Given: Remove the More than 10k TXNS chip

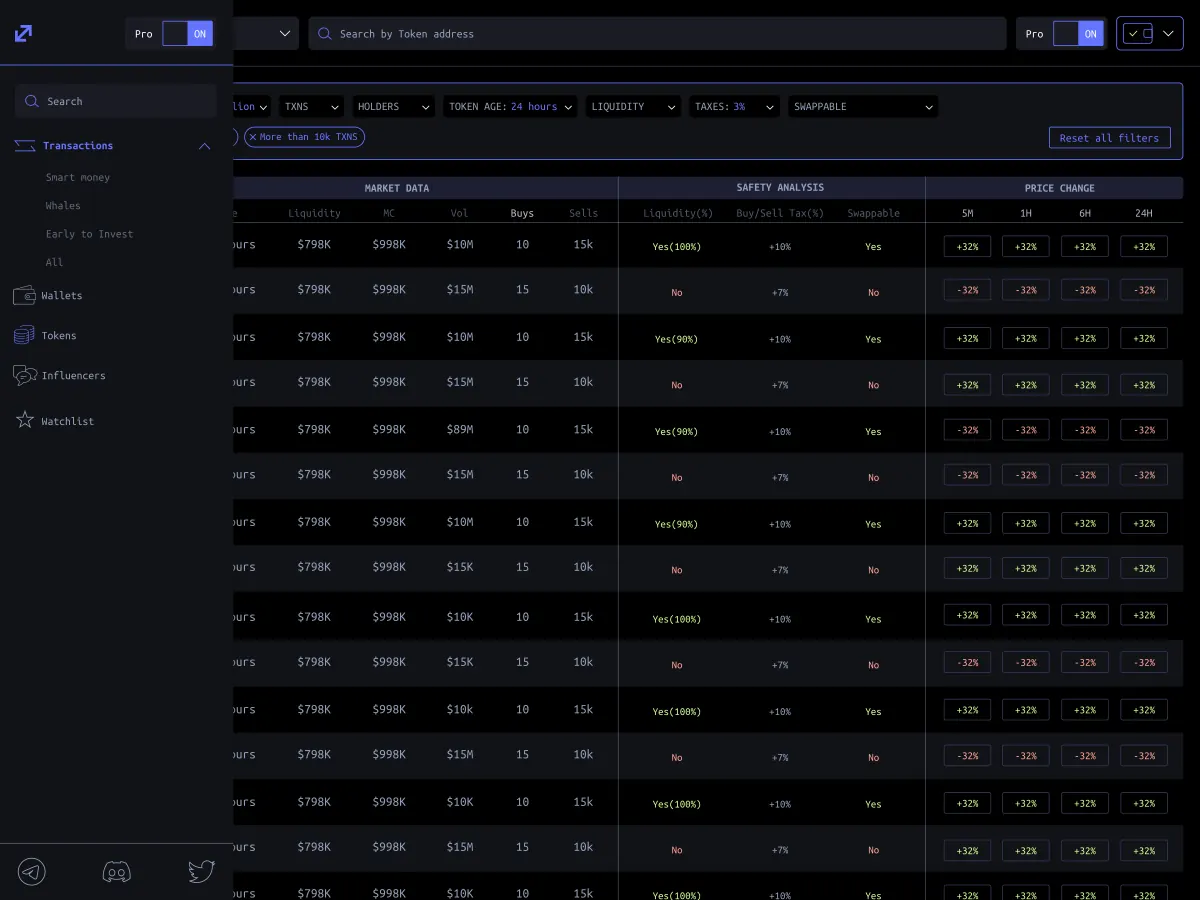Looking at the screenshot, I should click(x=253, y=137).
